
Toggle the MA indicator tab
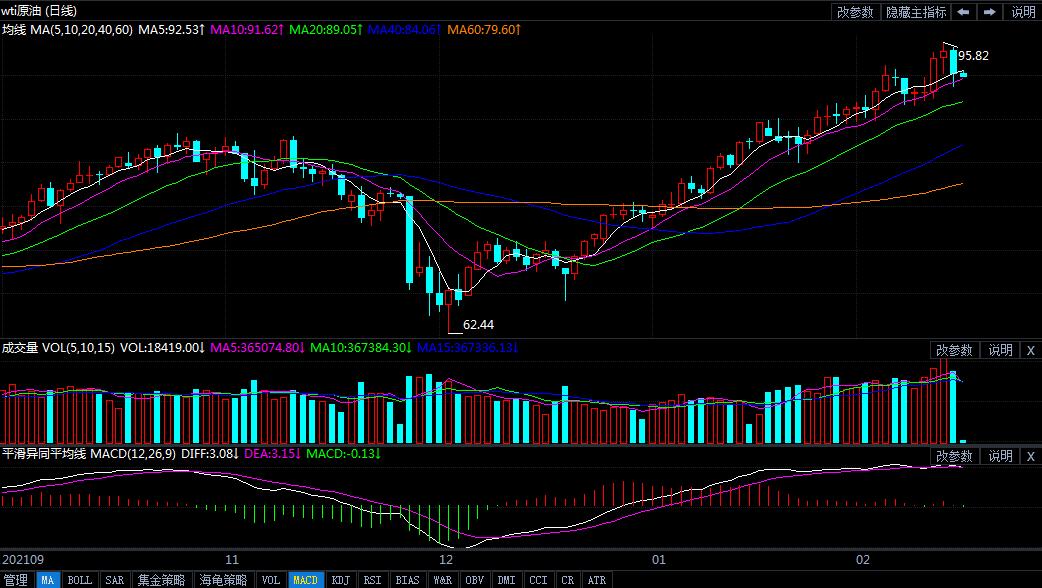click(x=47, y=580)
